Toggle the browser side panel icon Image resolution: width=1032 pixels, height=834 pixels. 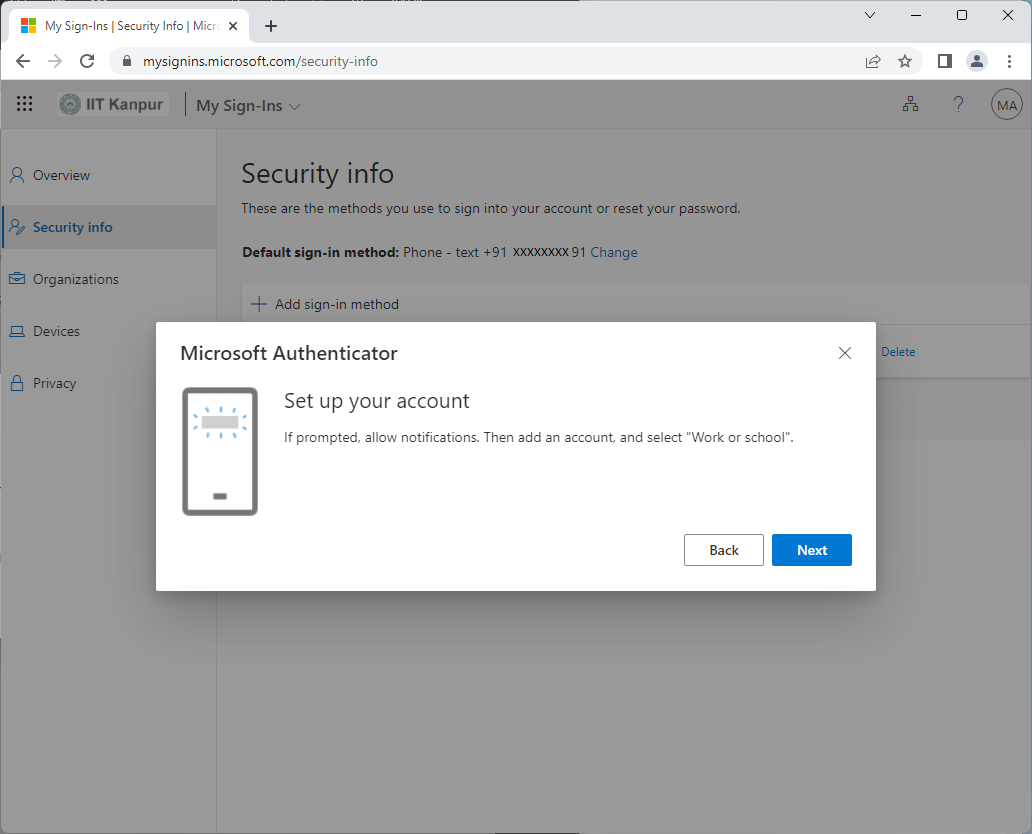[x=944, y=61]
